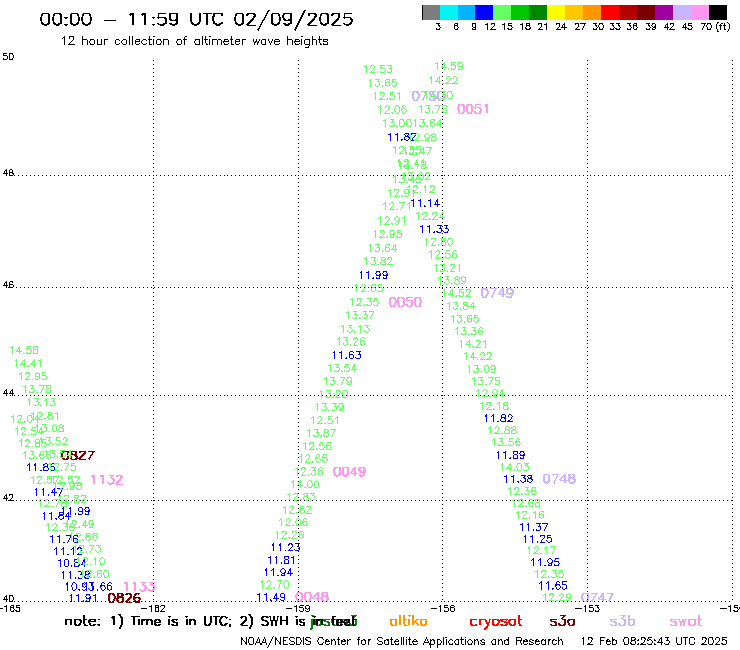Screen dimensions: 740x650
Task: Click the wave height value '14.58'
Action: tap(24, 351)
